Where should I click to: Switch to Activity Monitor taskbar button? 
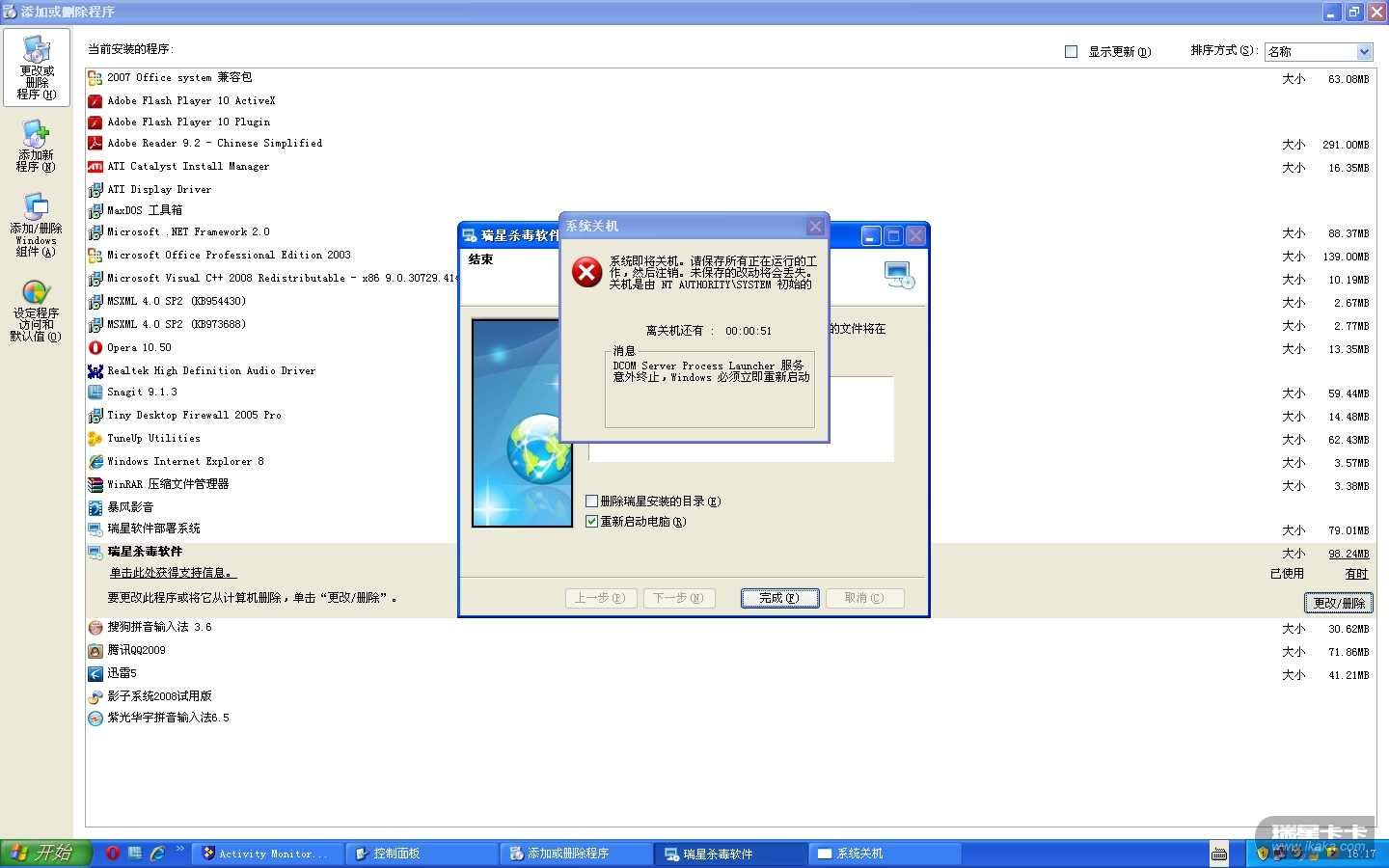(268, 854)
